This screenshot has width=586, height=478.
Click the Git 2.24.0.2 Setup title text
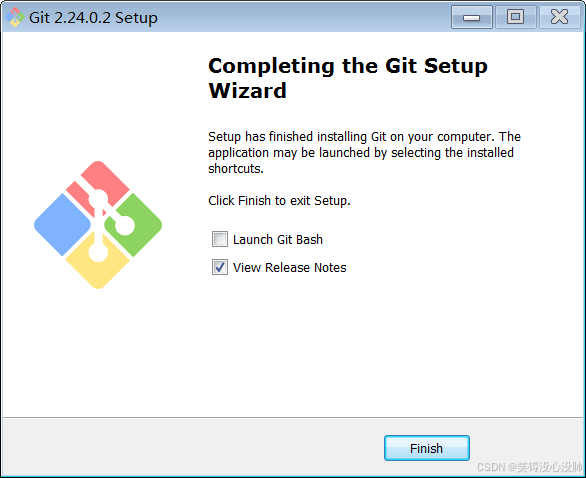click(93, 18)
